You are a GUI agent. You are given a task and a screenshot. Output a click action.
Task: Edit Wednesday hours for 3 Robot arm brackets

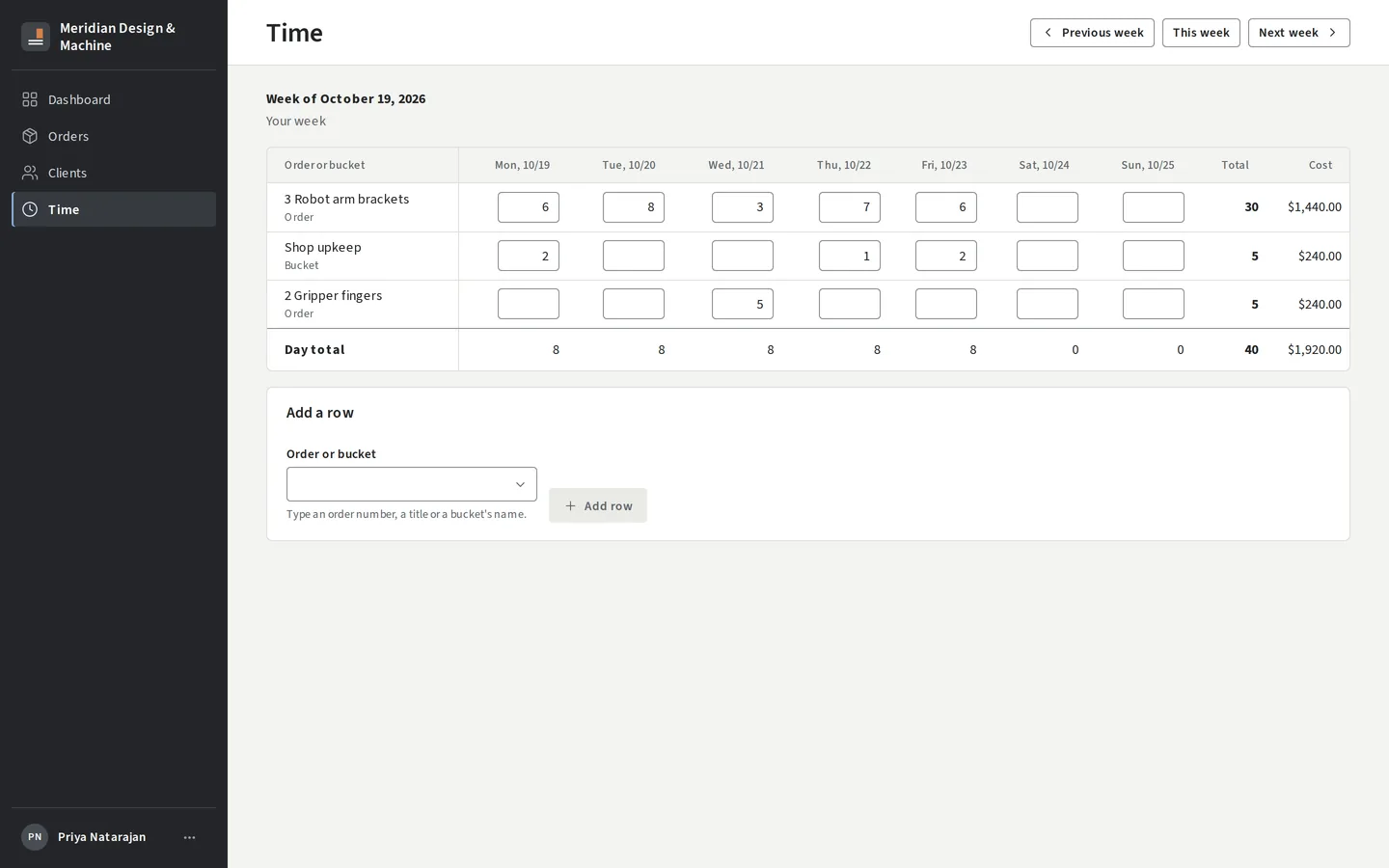[x=743, y=207]
